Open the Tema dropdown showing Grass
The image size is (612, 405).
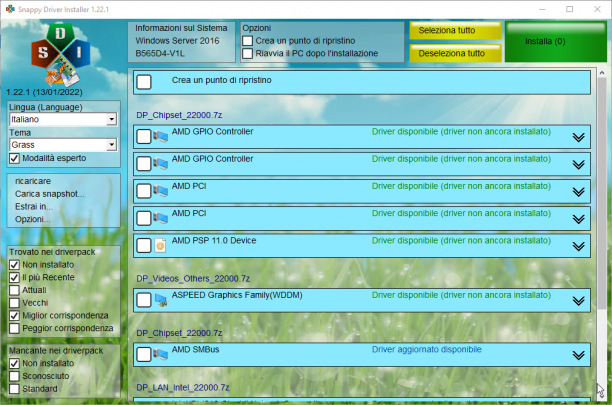point(63,145)
